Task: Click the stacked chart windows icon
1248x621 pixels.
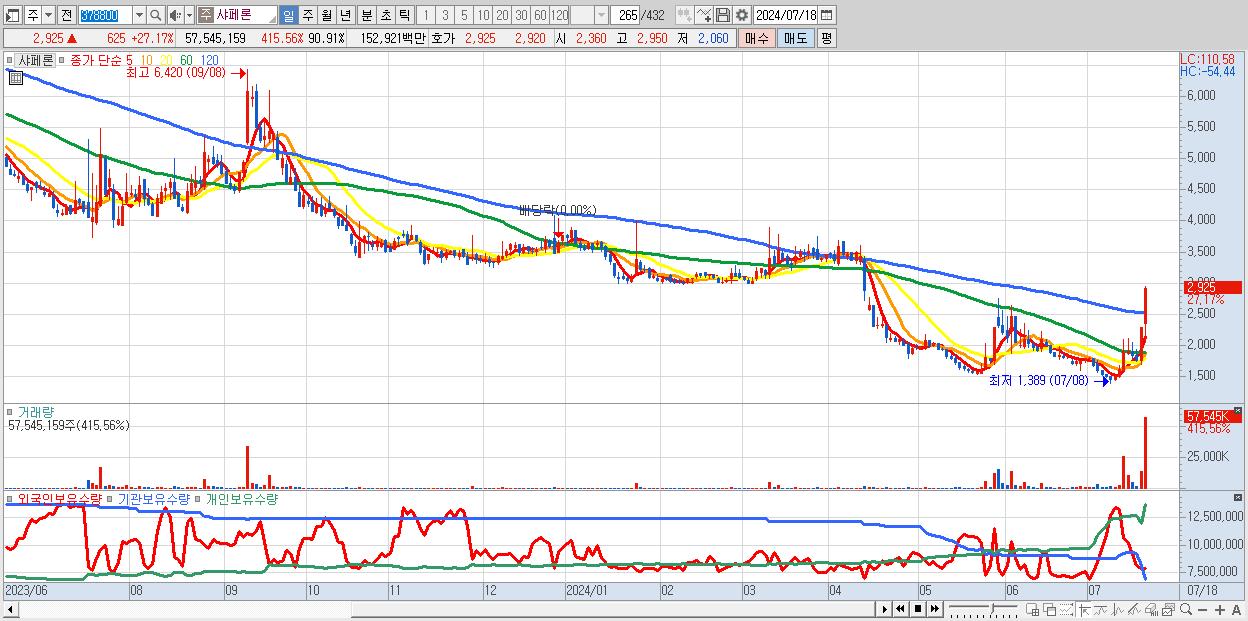Action: pos(1168,609)
